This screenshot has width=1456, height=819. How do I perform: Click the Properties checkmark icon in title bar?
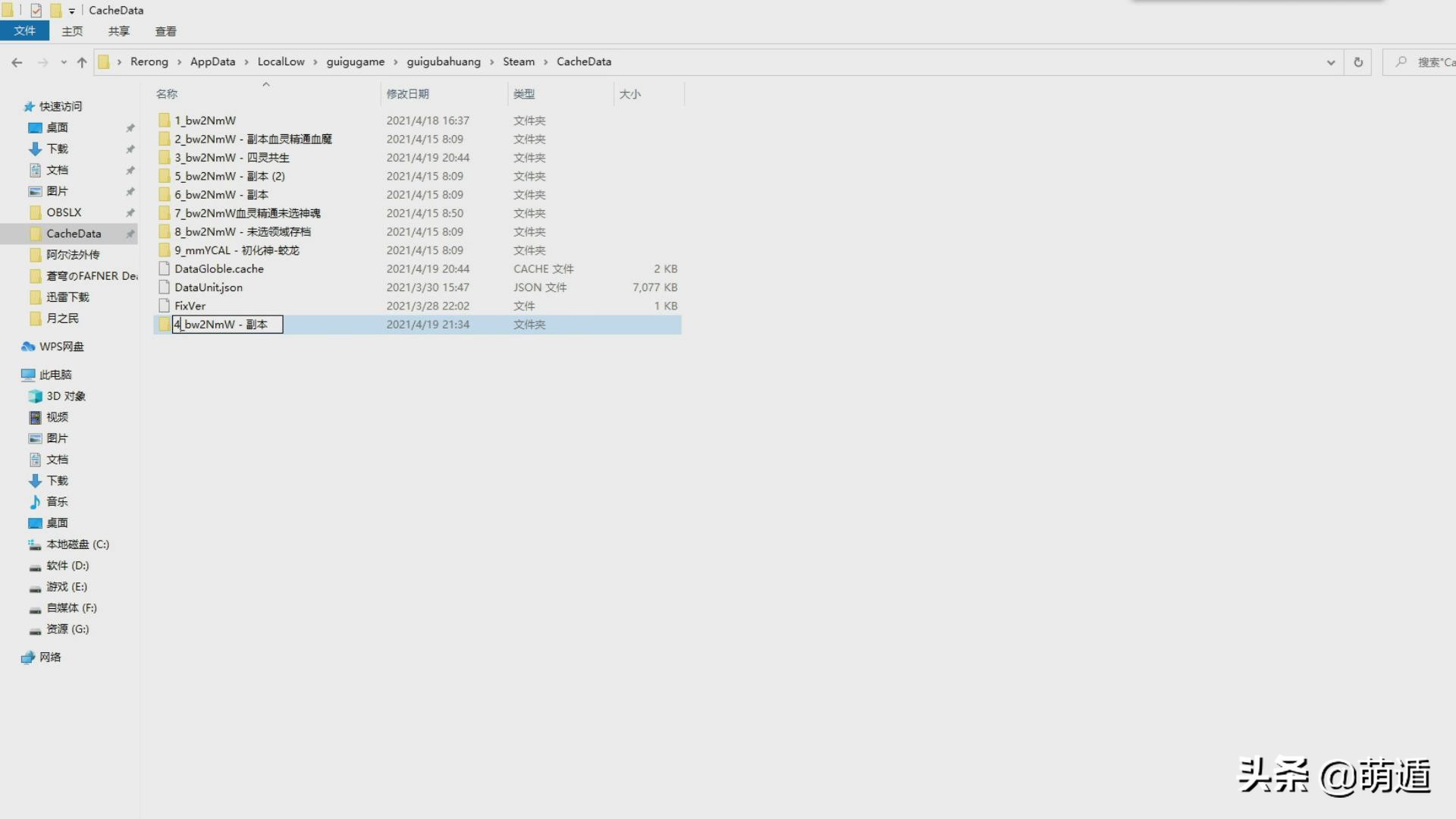pyautogui.click(x=36, y=11)
